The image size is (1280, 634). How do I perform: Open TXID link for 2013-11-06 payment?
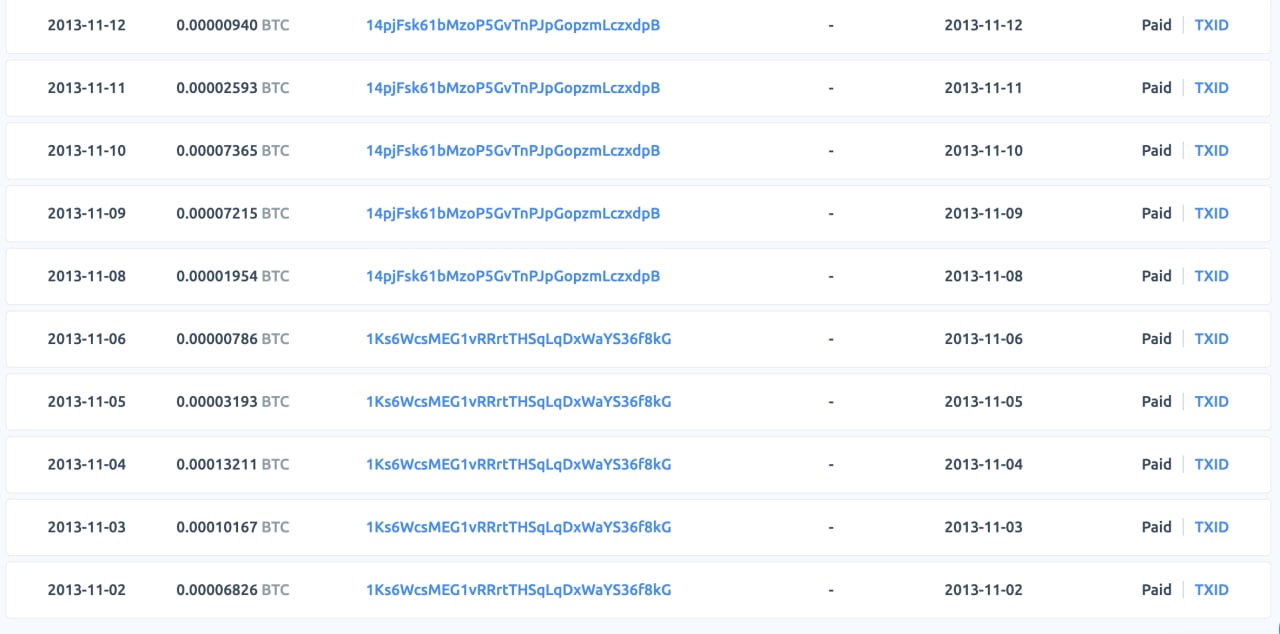pos(1211,339)
